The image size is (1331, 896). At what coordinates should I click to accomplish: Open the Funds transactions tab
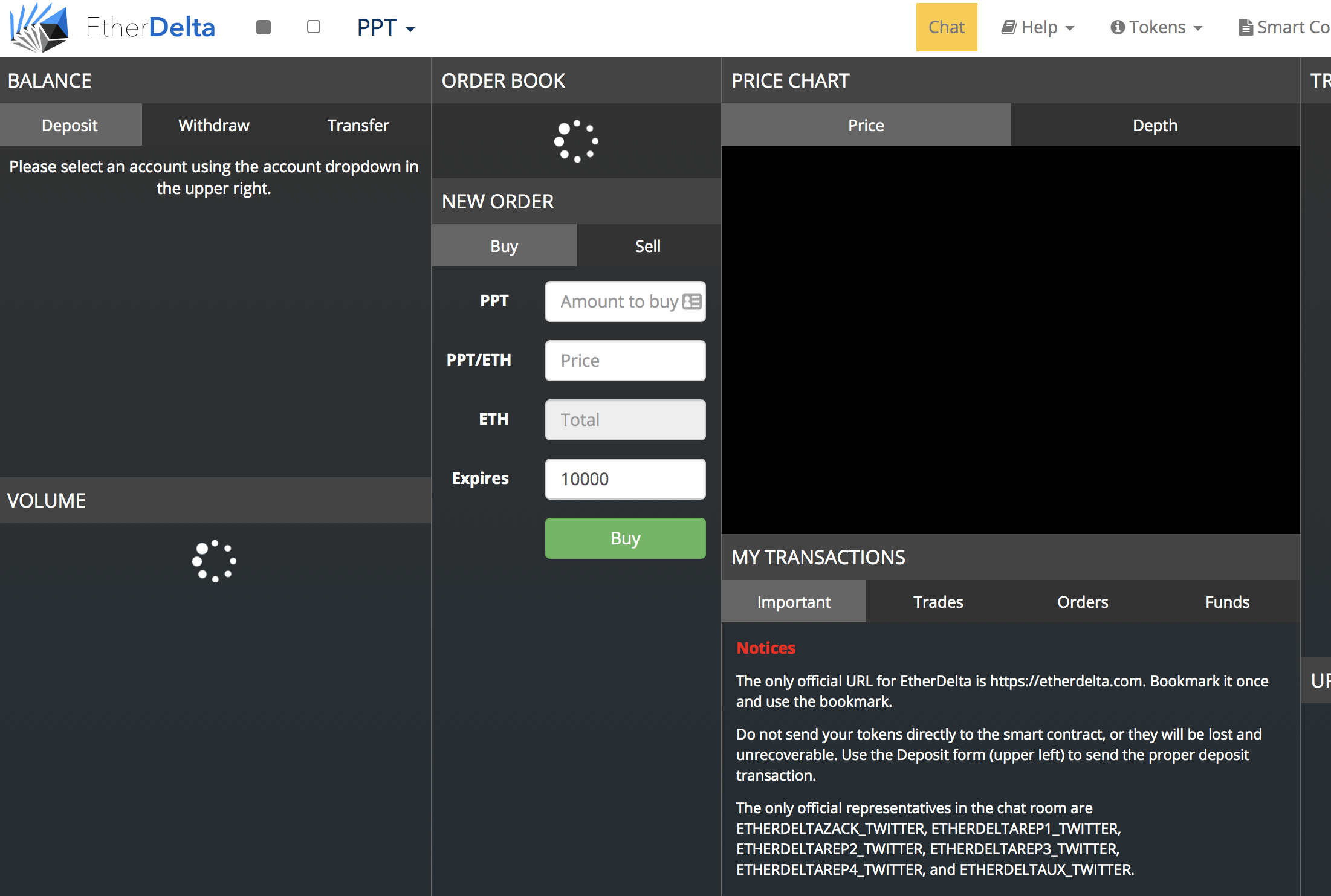1226,602
